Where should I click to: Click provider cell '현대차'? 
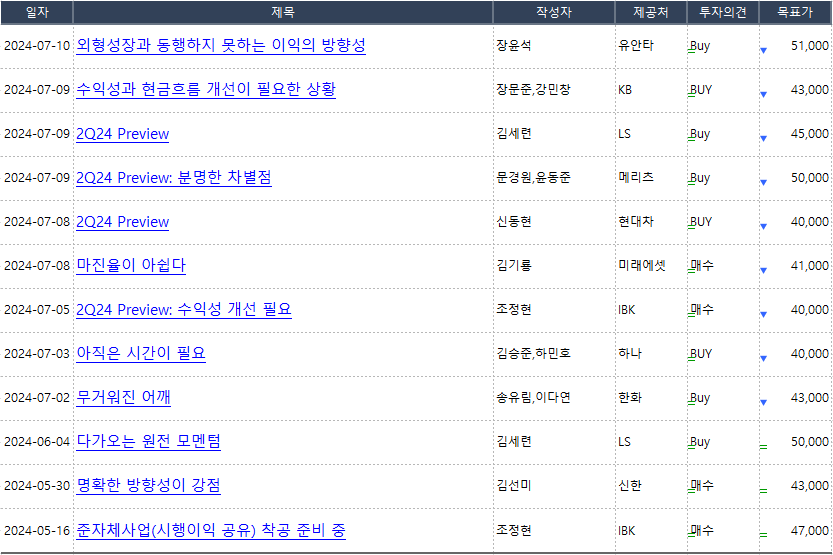pos(636,221)
